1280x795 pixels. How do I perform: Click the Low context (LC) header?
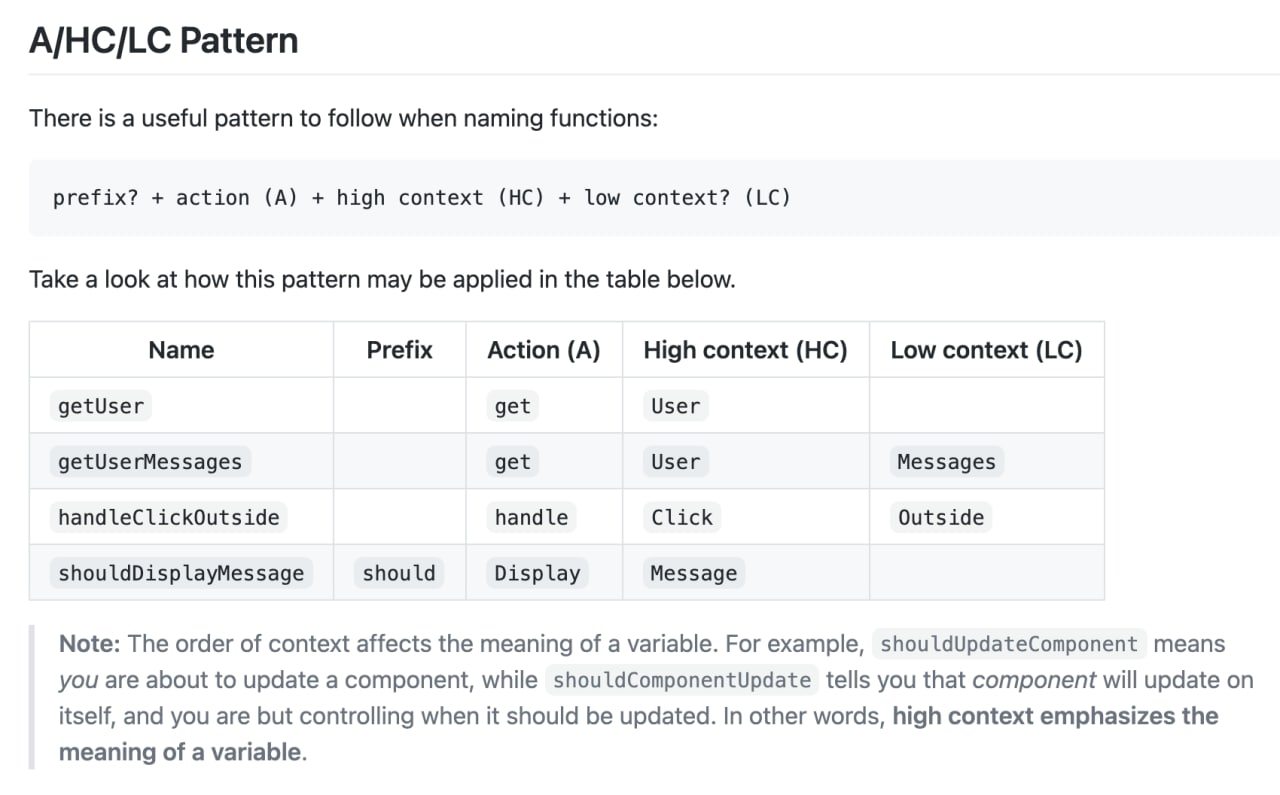click(x=987, y=350)
